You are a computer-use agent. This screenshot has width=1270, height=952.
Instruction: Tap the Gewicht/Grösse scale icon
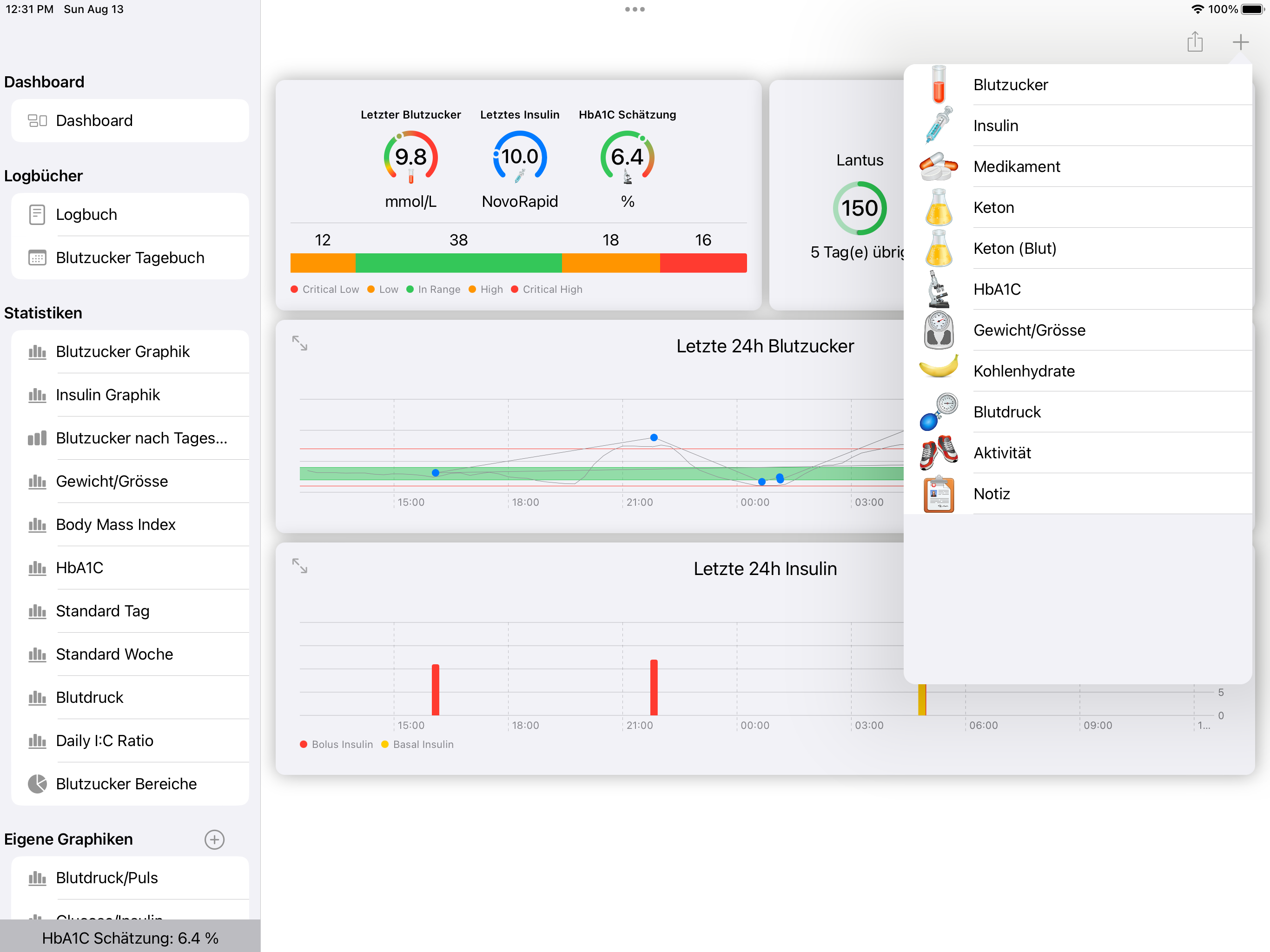(x=939, y=330)
